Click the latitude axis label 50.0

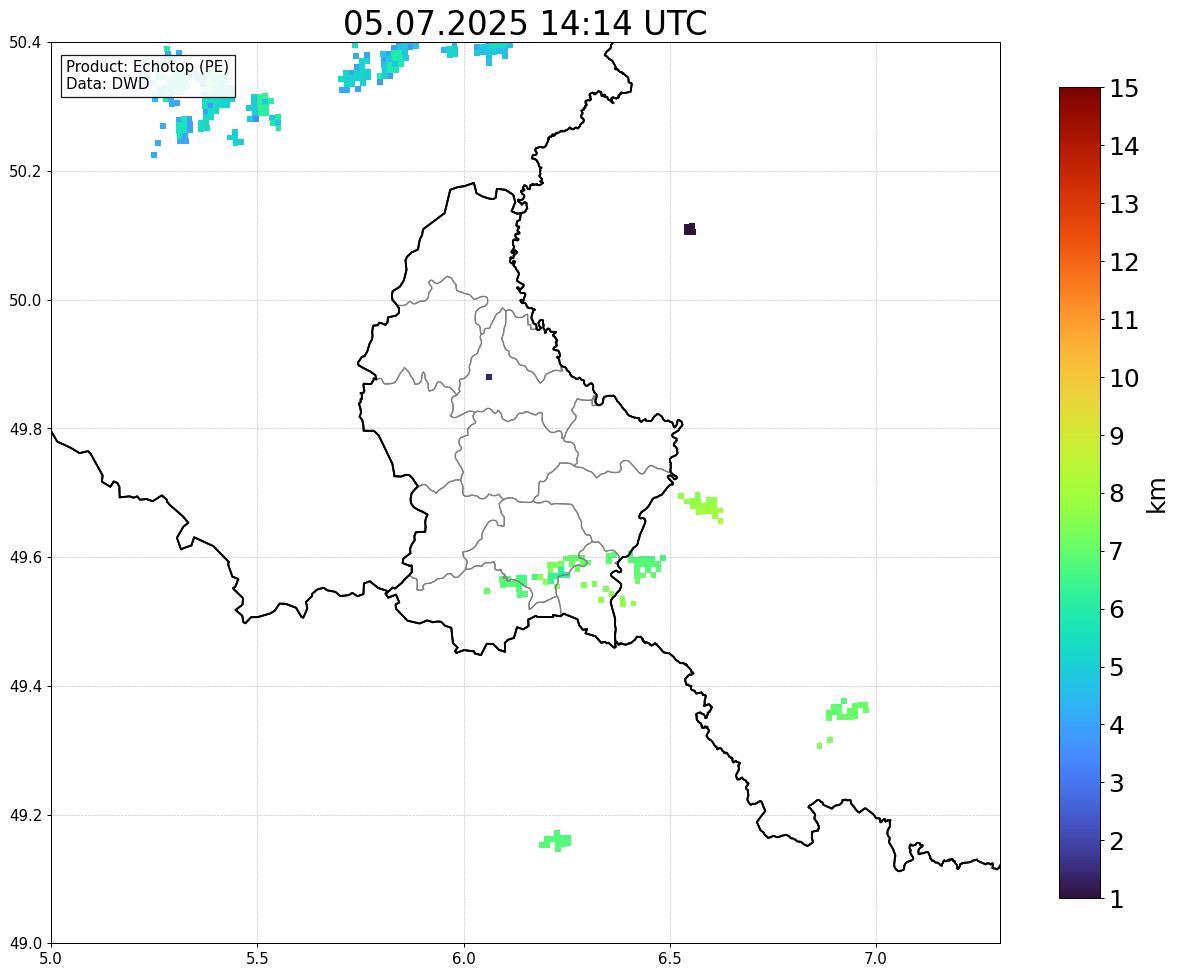(x=25, y=301)
